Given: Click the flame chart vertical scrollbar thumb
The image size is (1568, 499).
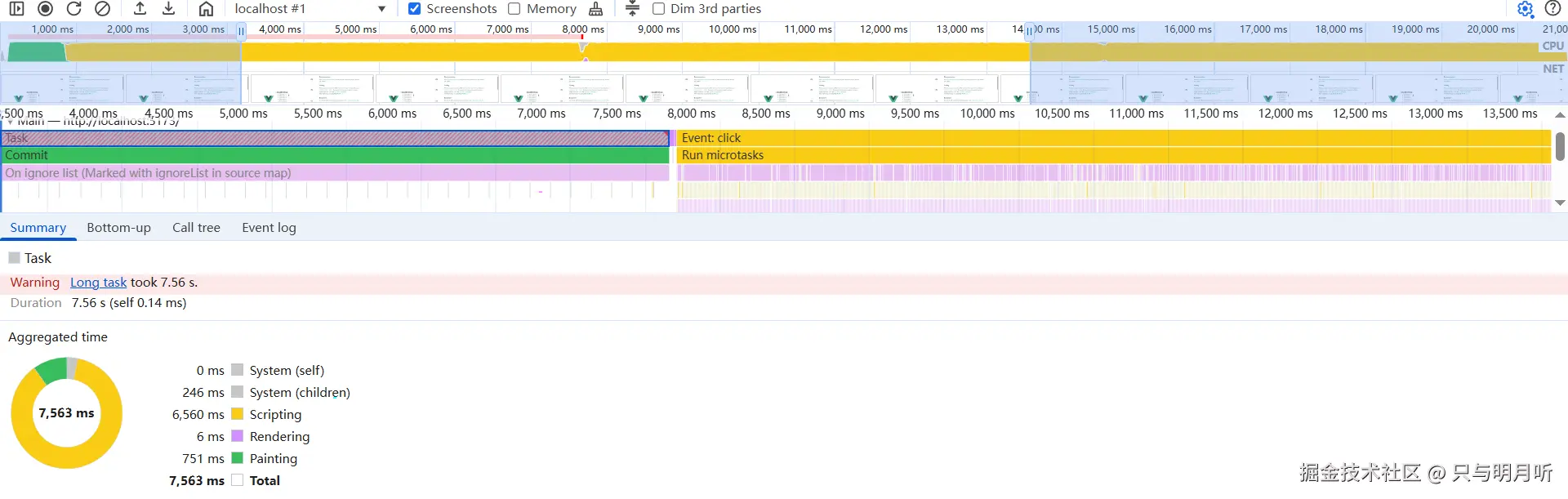Looking at the screenshot, I should [1560, 146].
